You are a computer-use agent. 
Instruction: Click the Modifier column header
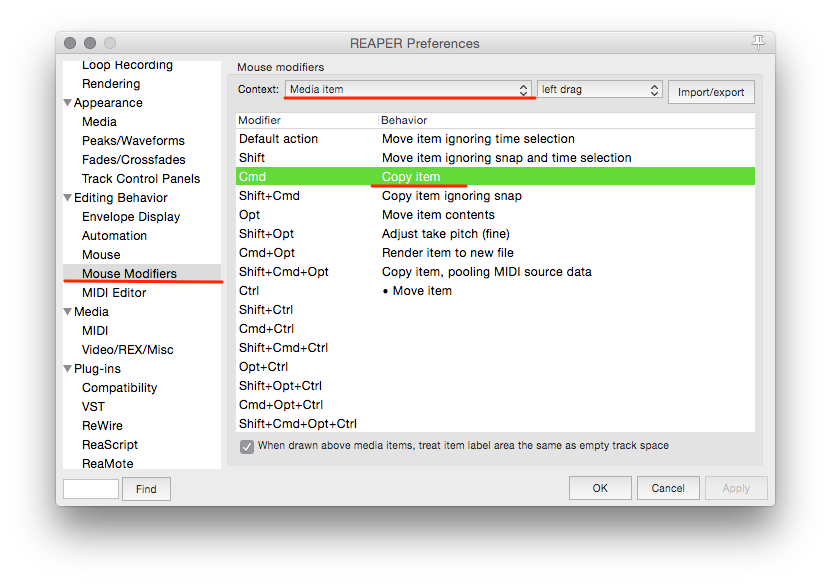pyautogui.click(x=307, y=120)
